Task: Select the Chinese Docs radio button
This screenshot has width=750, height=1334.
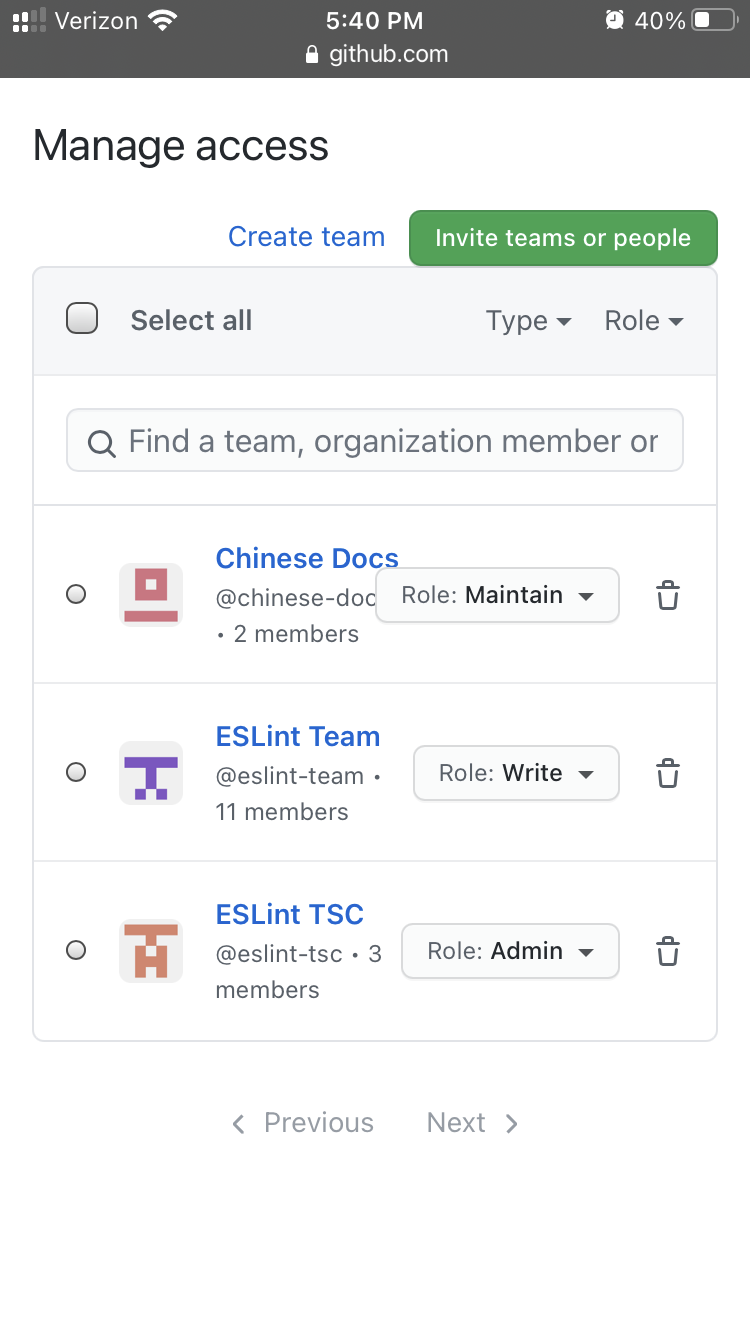Action: point(76,594)
